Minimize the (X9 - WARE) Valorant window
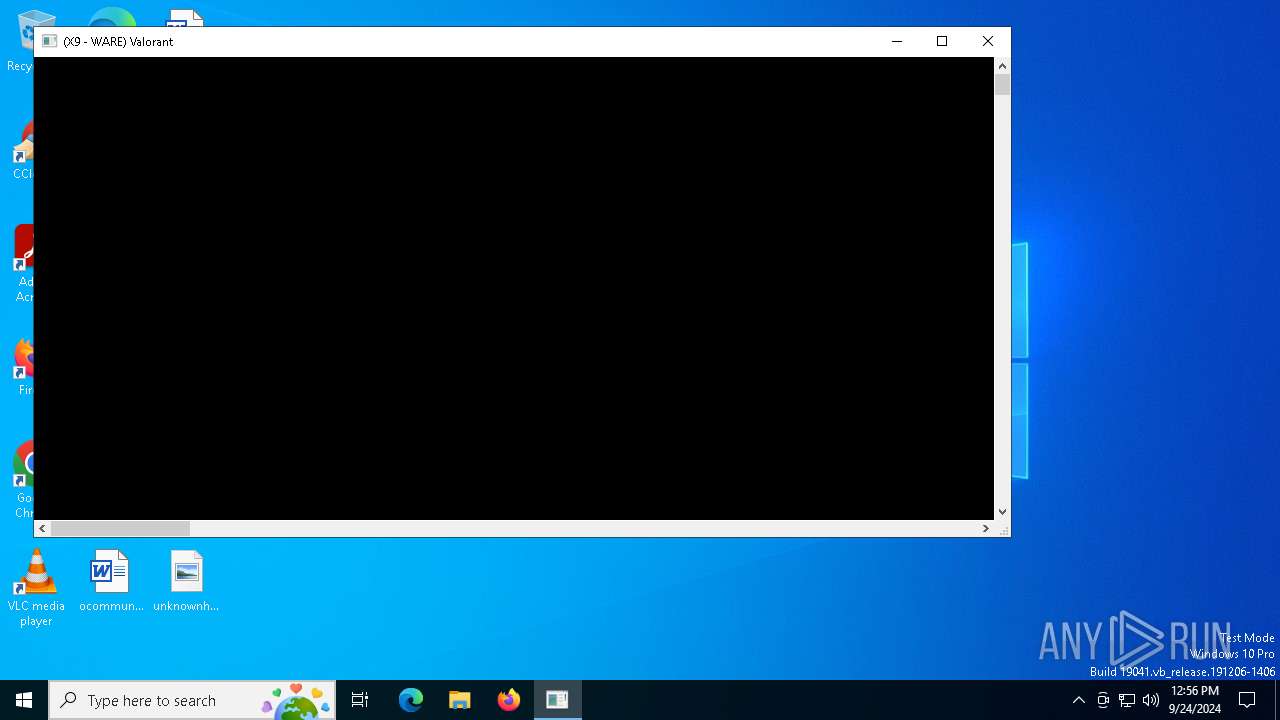 [897, 41]
